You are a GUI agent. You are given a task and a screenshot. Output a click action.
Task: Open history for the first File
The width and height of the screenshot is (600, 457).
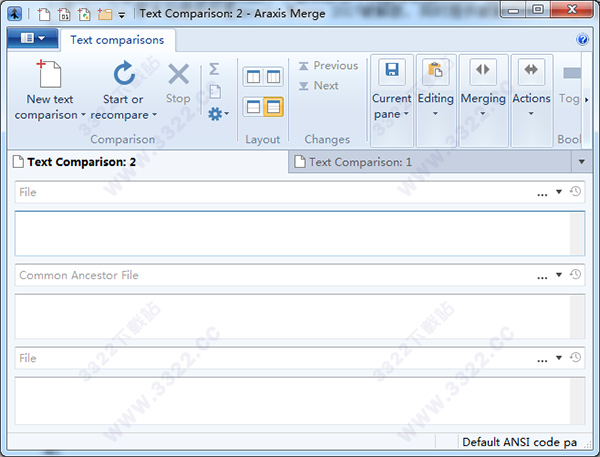[x=576, y=191]
